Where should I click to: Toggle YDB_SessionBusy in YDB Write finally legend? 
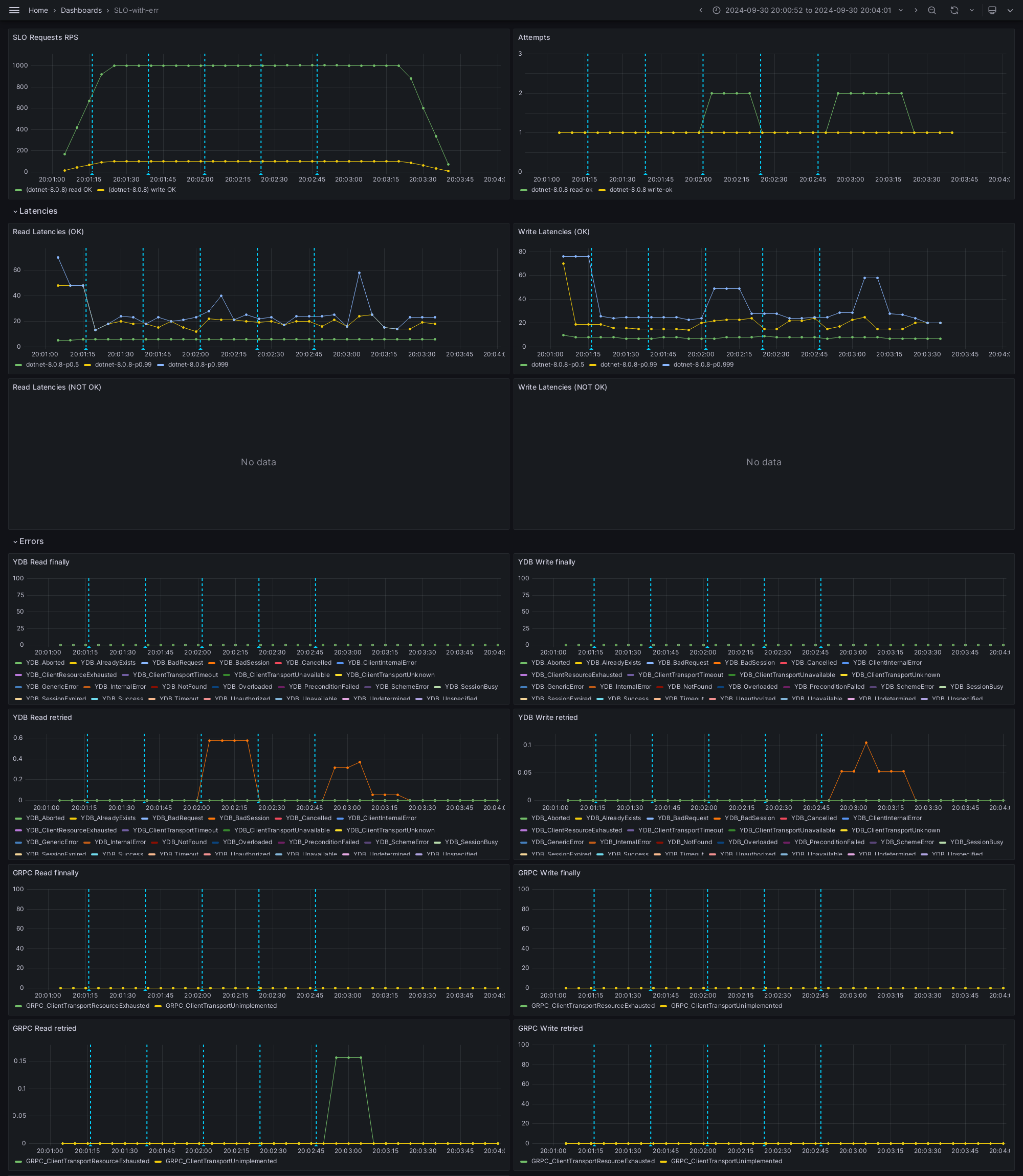[x=976, y=687]
